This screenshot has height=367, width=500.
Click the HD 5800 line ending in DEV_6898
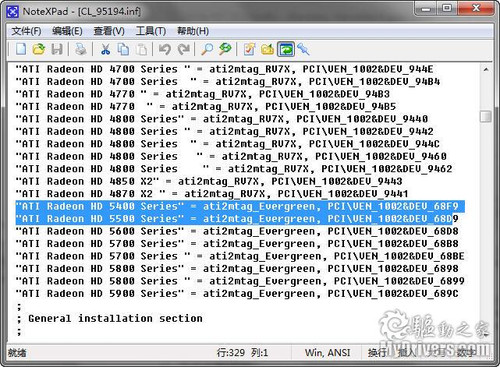click(237, 269)
